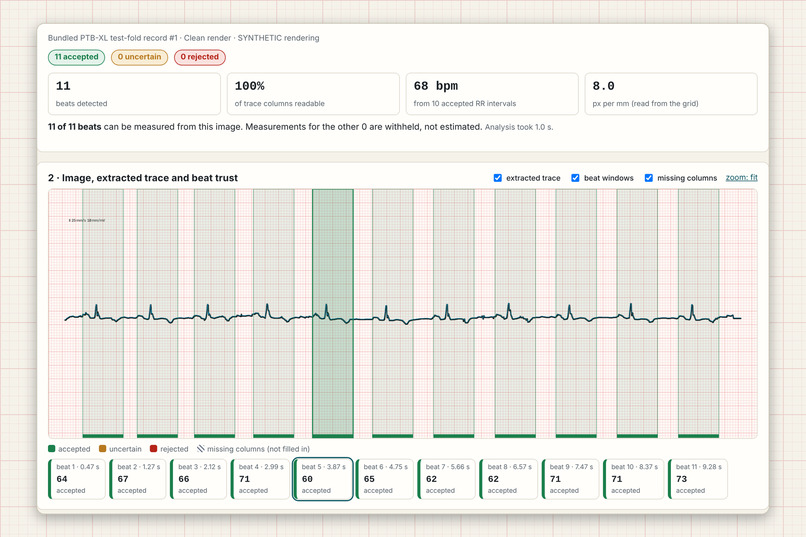
Task: Open beat 2 card at 1.27 s
Action: tap(138, 479)
